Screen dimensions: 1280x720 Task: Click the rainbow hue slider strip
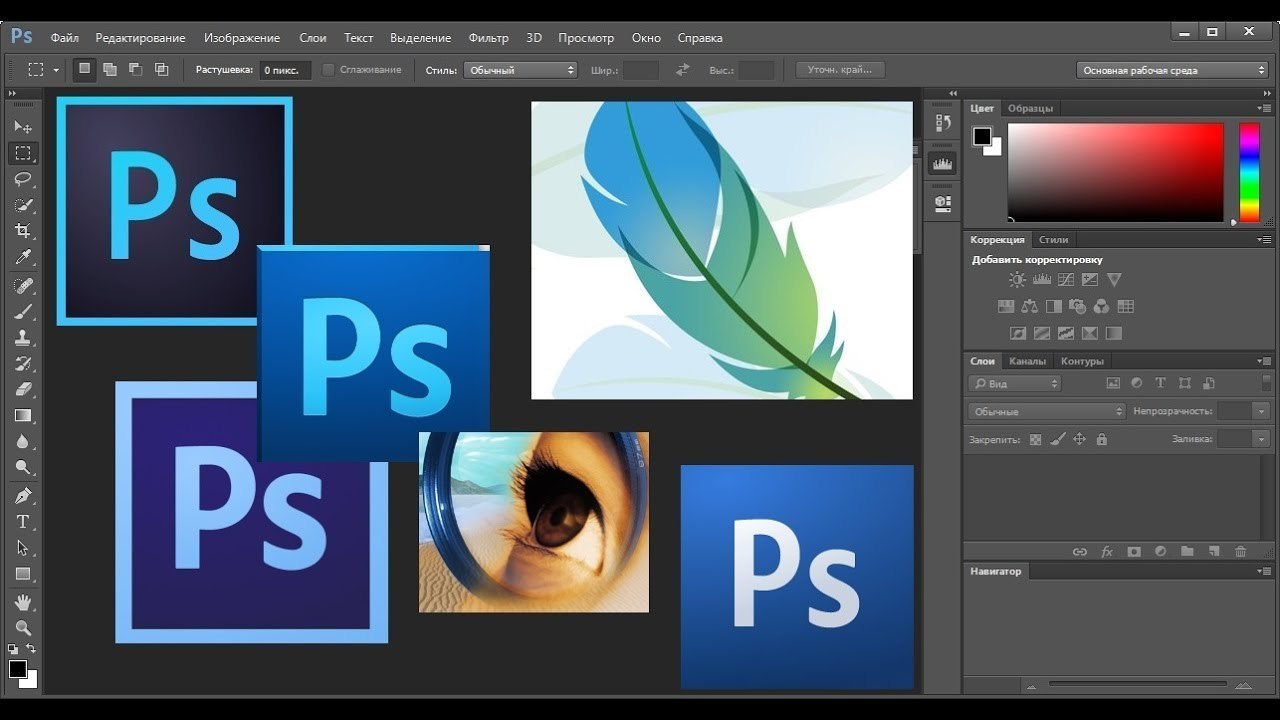(1250, 172)
